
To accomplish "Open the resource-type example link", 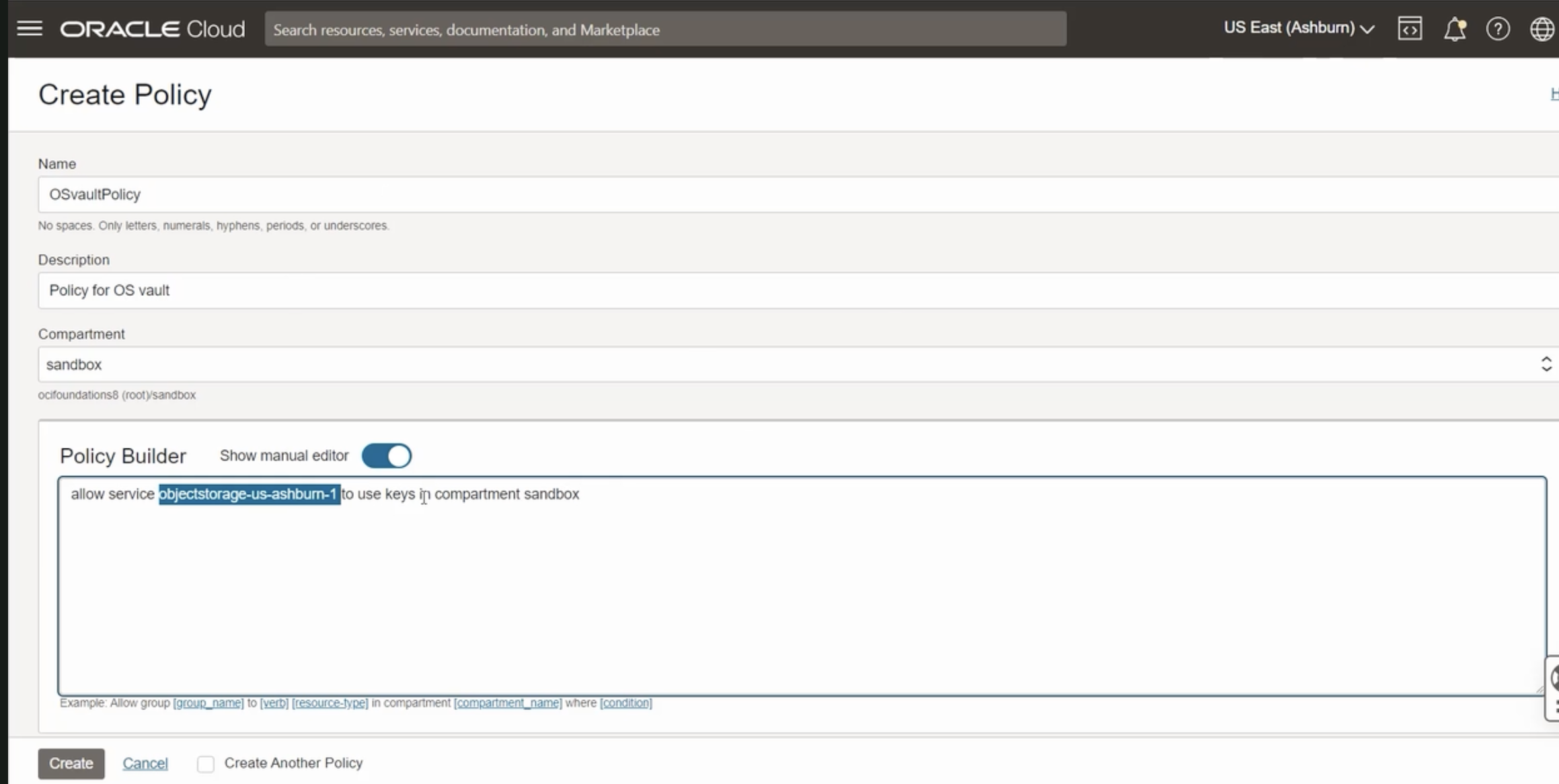I will [x=330, y=703].
